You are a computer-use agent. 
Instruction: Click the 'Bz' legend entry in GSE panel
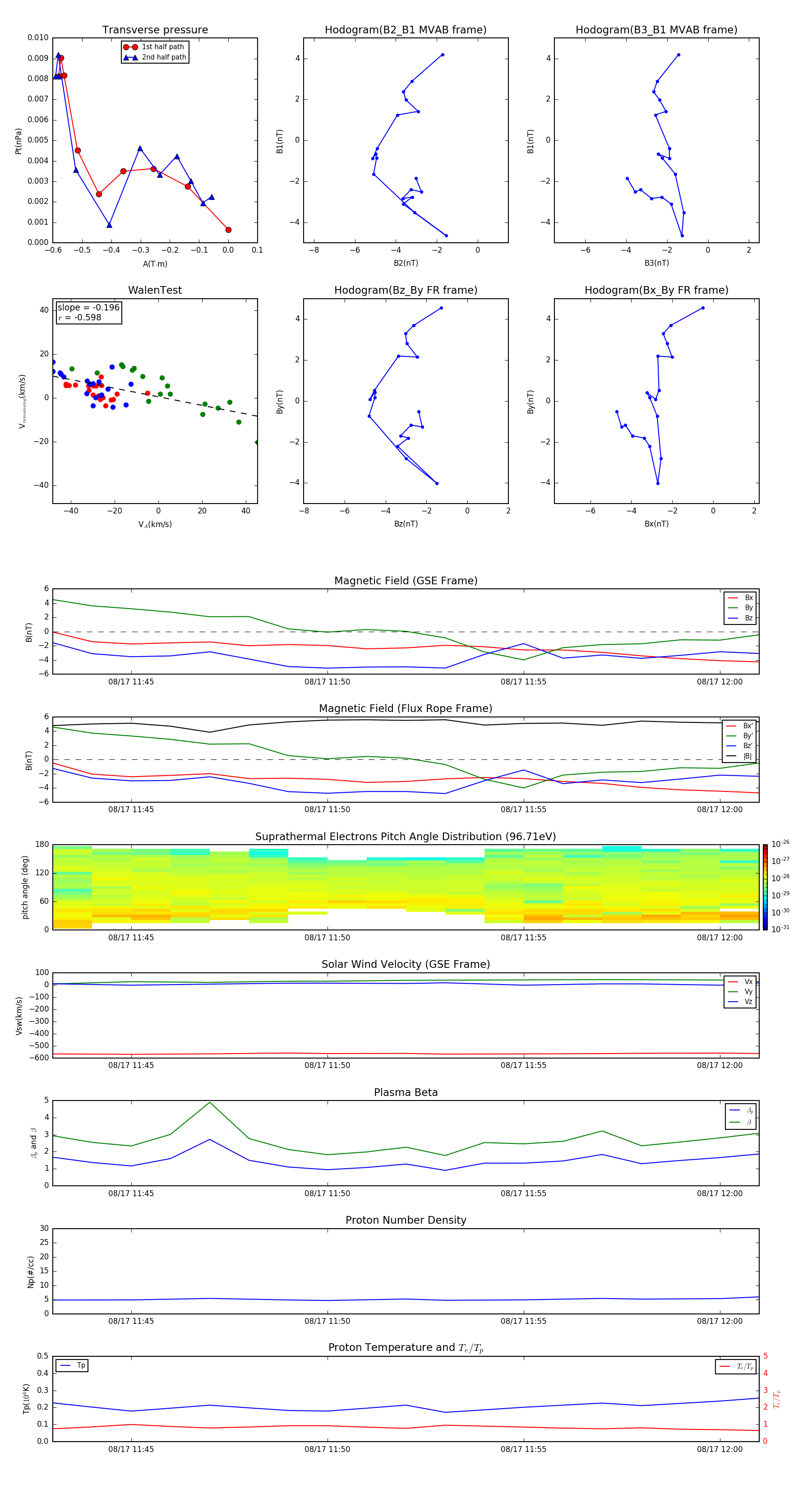click(741, 618)
